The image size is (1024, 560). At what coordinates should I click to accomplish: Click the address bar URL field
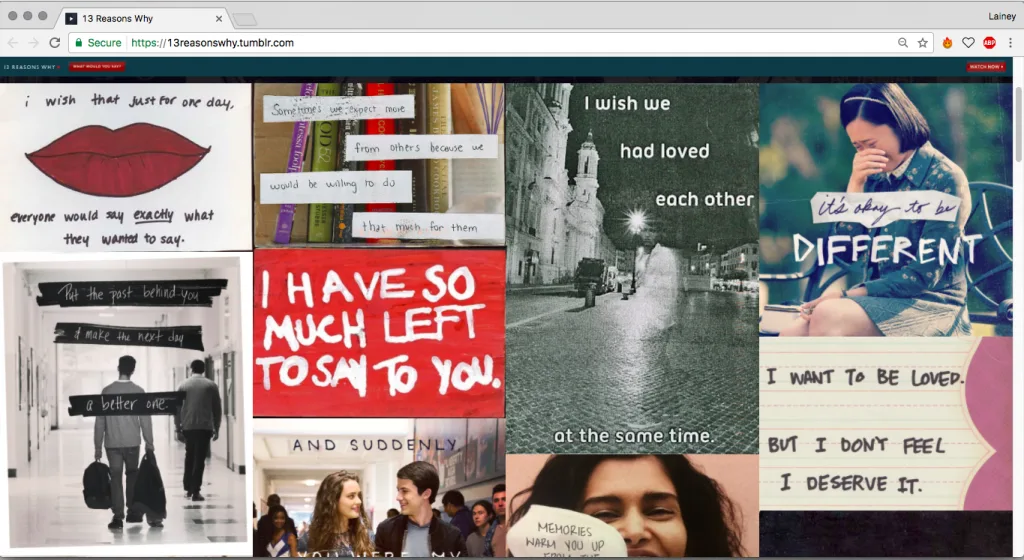[500, 43]
